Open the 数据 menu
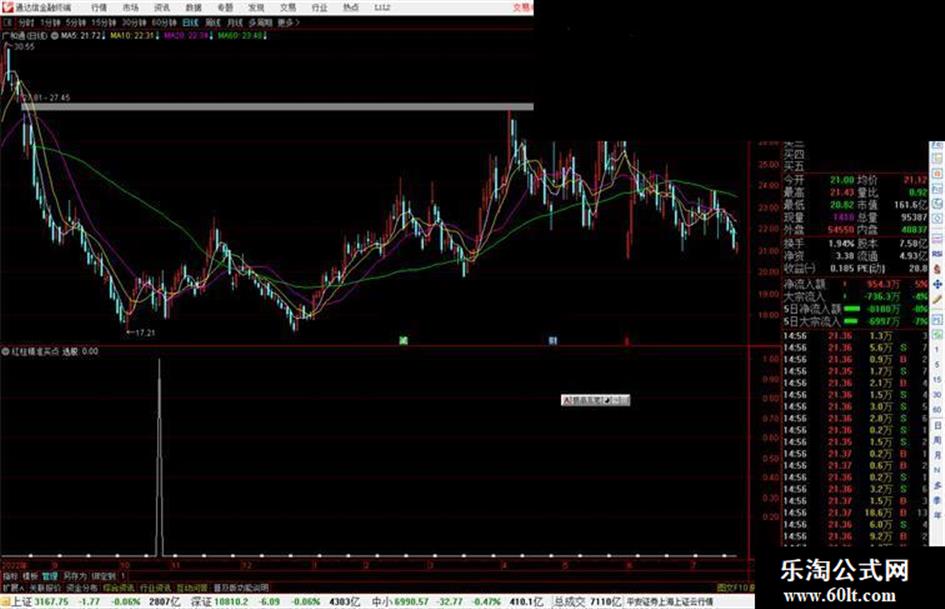Screen dimensions: 945x609 point(193,7)
